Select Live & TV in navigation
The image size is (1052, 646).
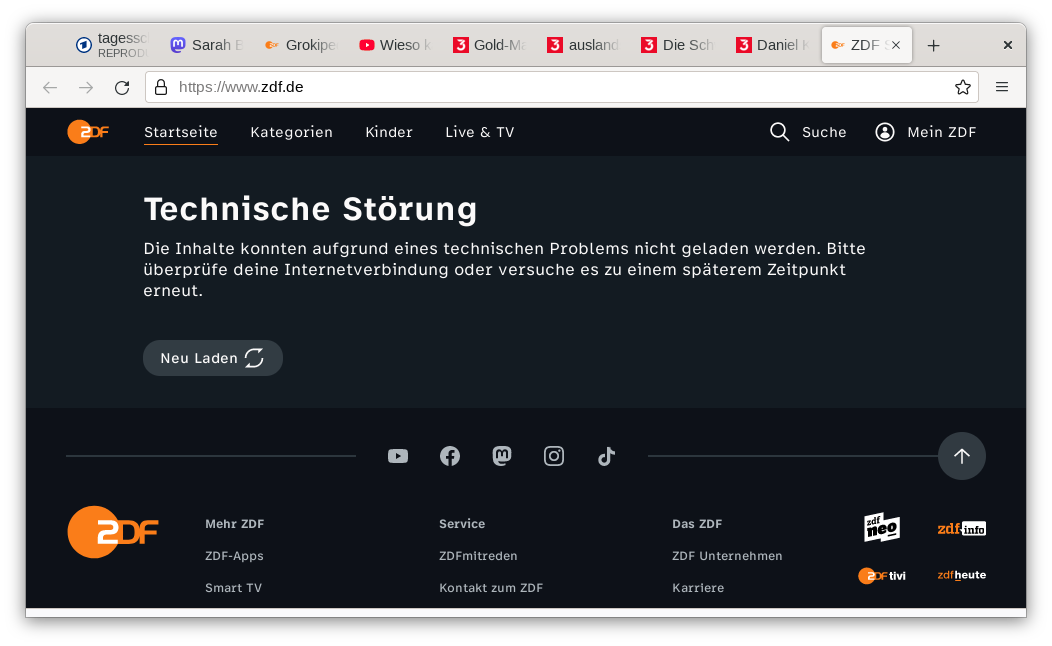click(479, 132)
